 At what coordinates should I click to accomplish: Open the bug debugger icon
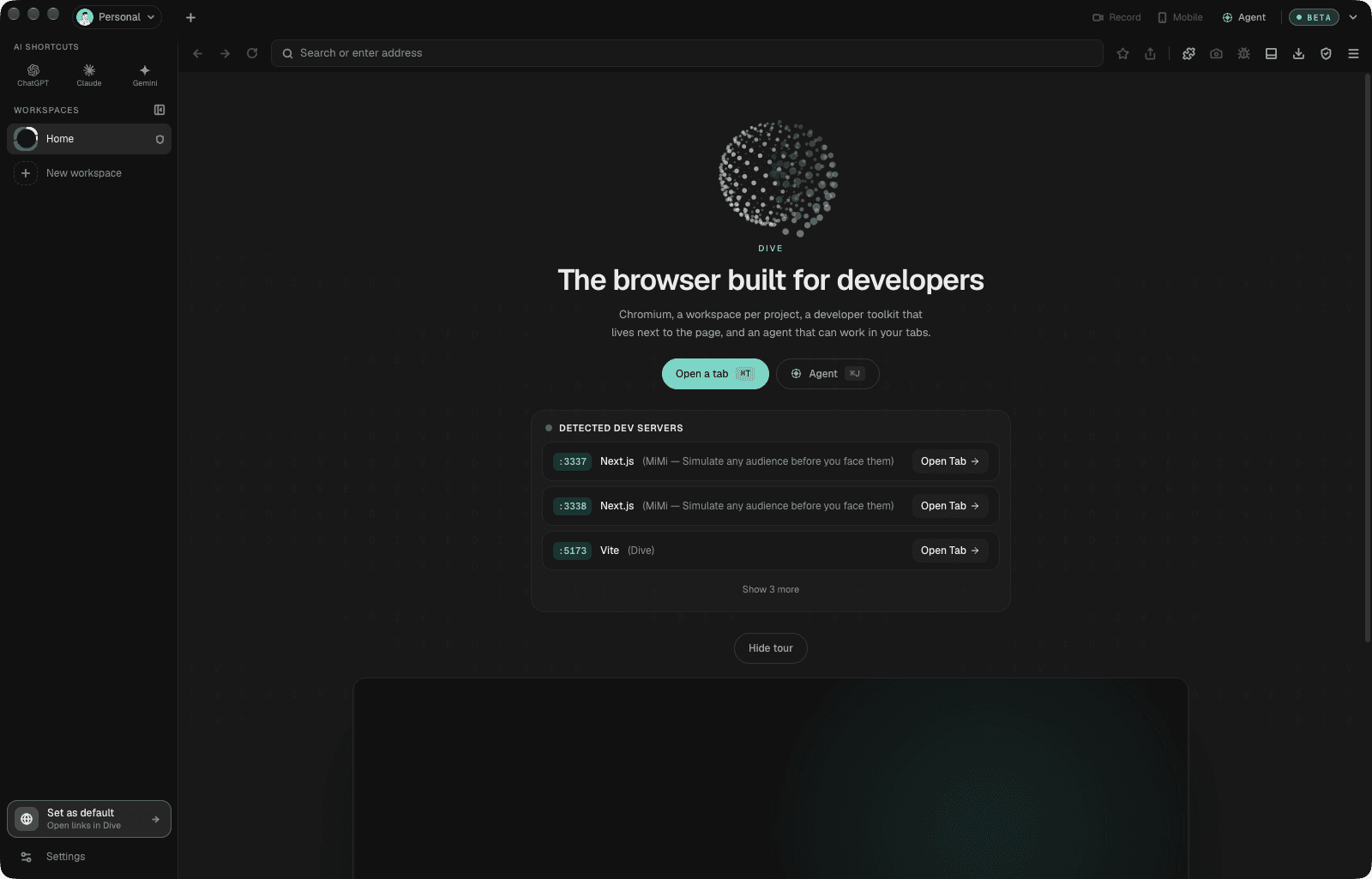point(1243,53)
